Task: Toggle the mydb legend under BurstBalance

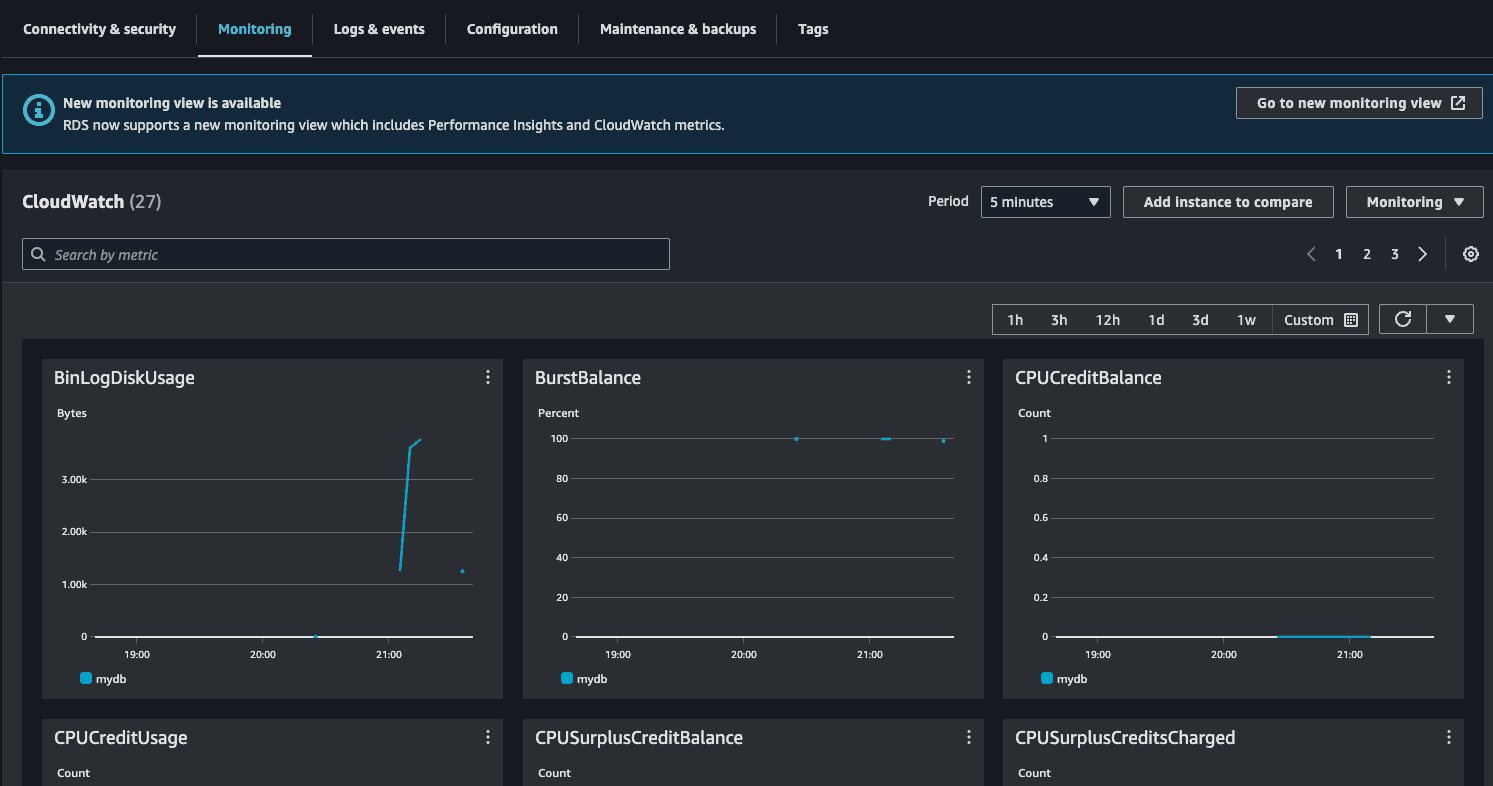Action: [x=584, y=678]
